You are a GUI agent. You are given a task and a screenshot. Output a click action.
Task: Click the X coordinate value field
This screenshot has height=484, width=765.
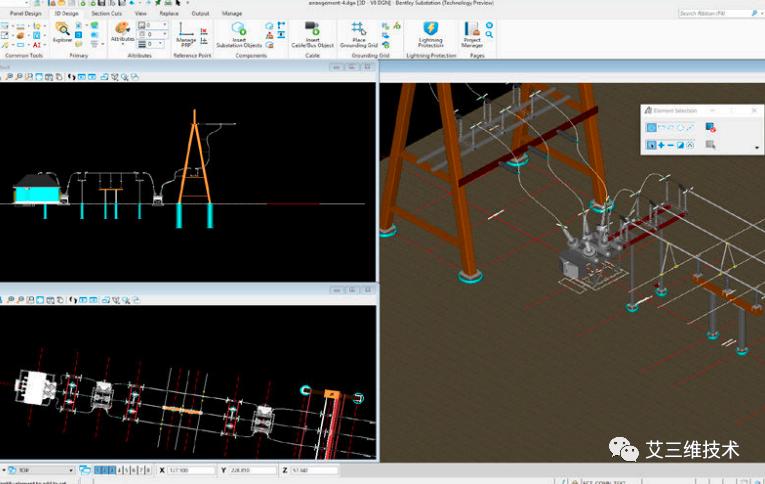pyautogui.click(x=191, y=470)
